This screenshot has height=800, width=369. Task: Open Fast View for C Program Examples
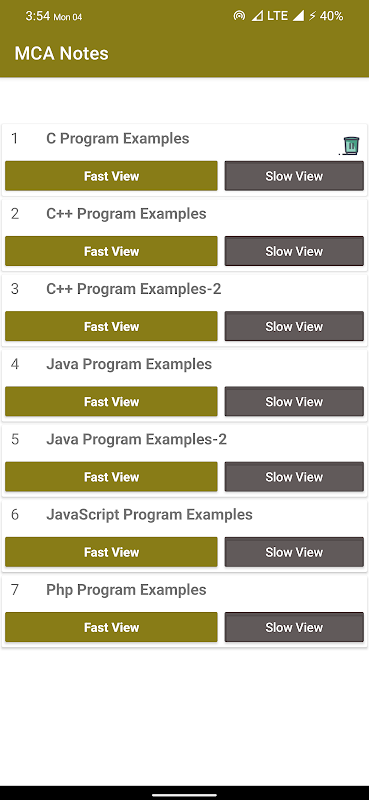click(111, 176)
